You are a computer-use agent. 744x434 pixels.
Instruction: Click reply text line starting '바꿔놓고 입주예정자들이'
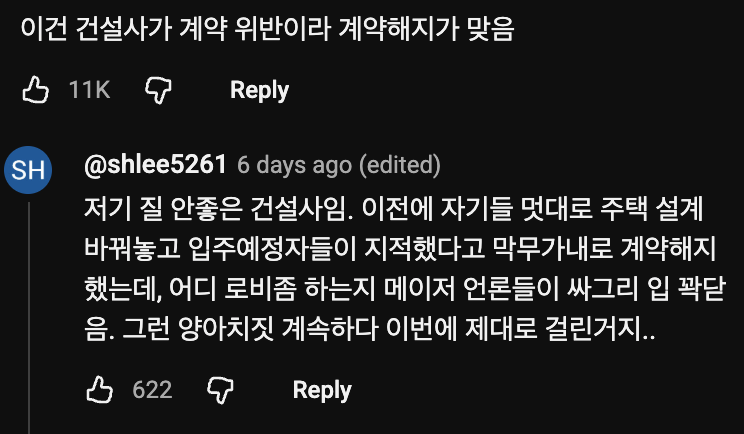(x=400, y=249)
